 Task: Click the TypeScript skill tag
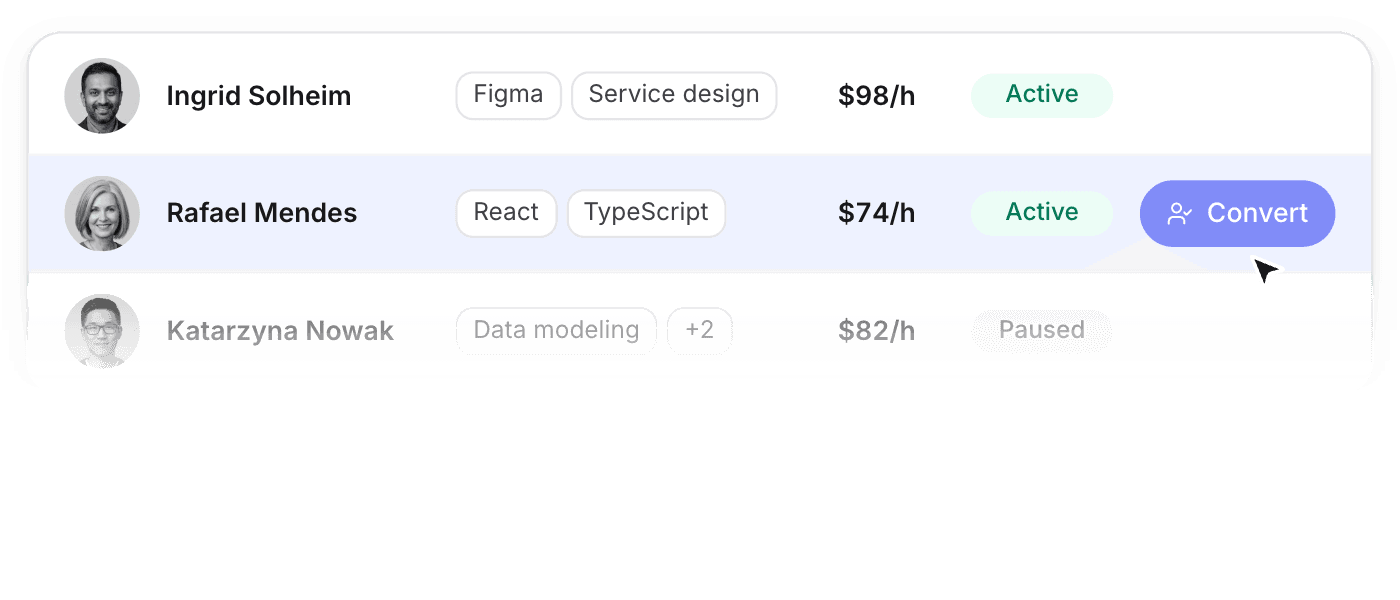point(646,213)
